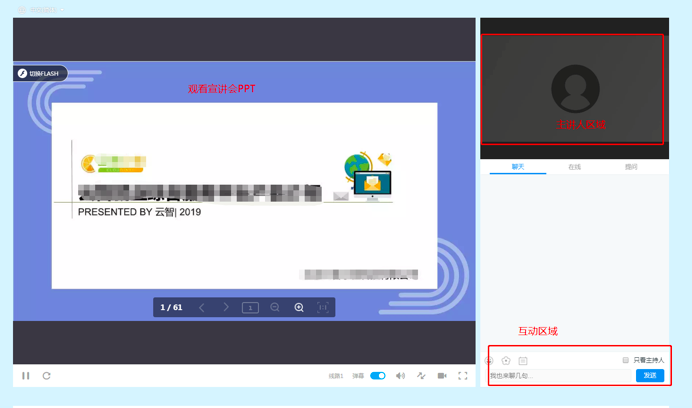
Task: Expand slide to full view in PPT toolbar
Action: 323,308
